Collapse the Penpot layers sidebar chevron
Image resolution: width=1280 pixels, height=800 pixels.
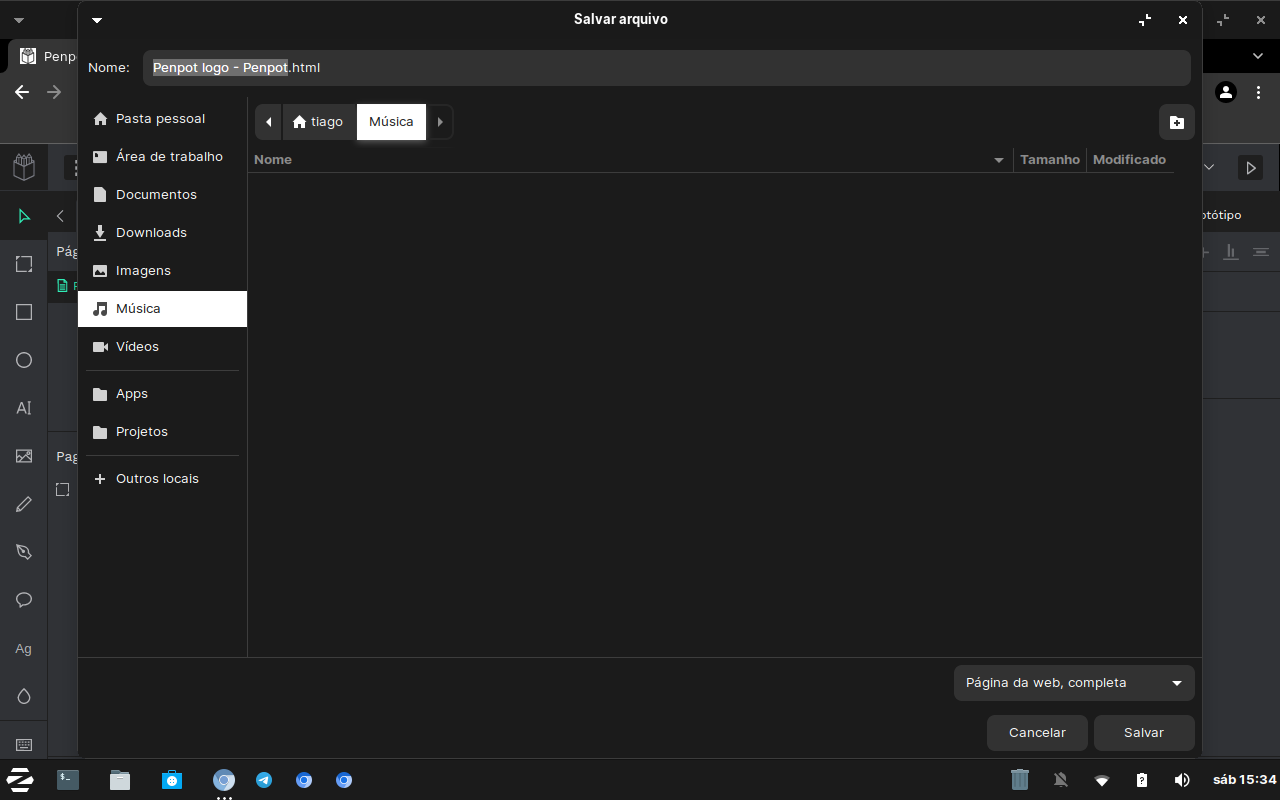60,215
